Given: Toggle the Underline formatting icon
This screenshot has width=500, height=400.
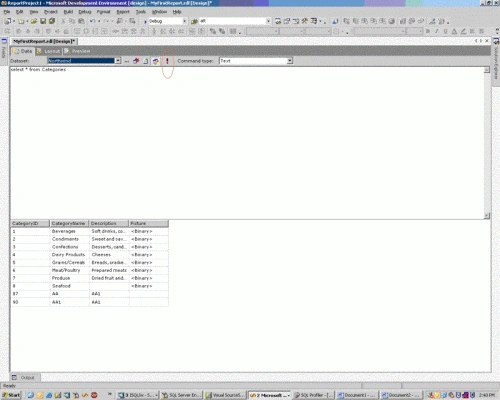Looking at the screenshot, I should pyautogui.click(x=445, y=31).
